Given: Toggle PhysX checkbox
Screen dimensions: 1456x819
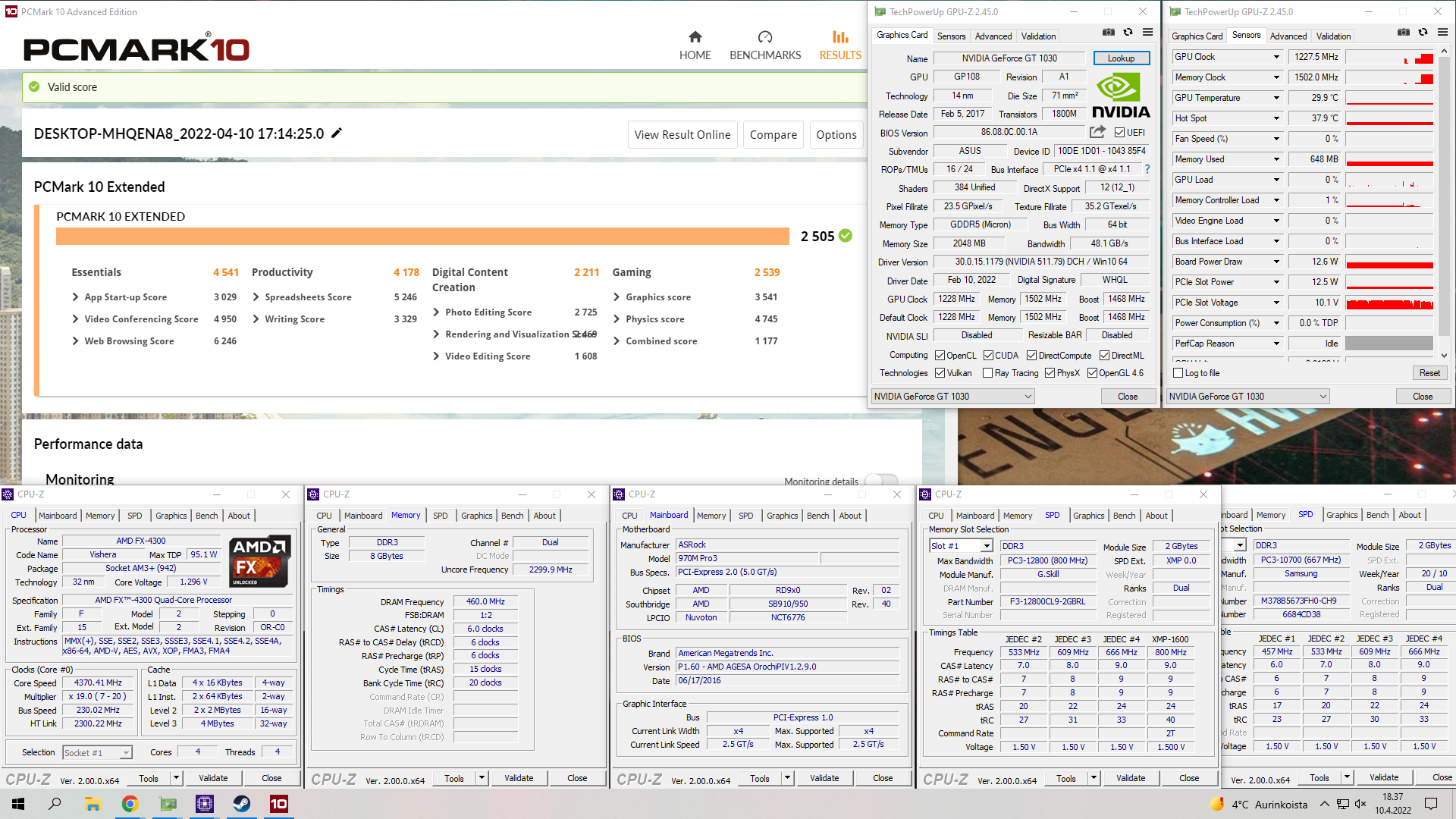Looking at the screenshot, I should point(1050,373).
